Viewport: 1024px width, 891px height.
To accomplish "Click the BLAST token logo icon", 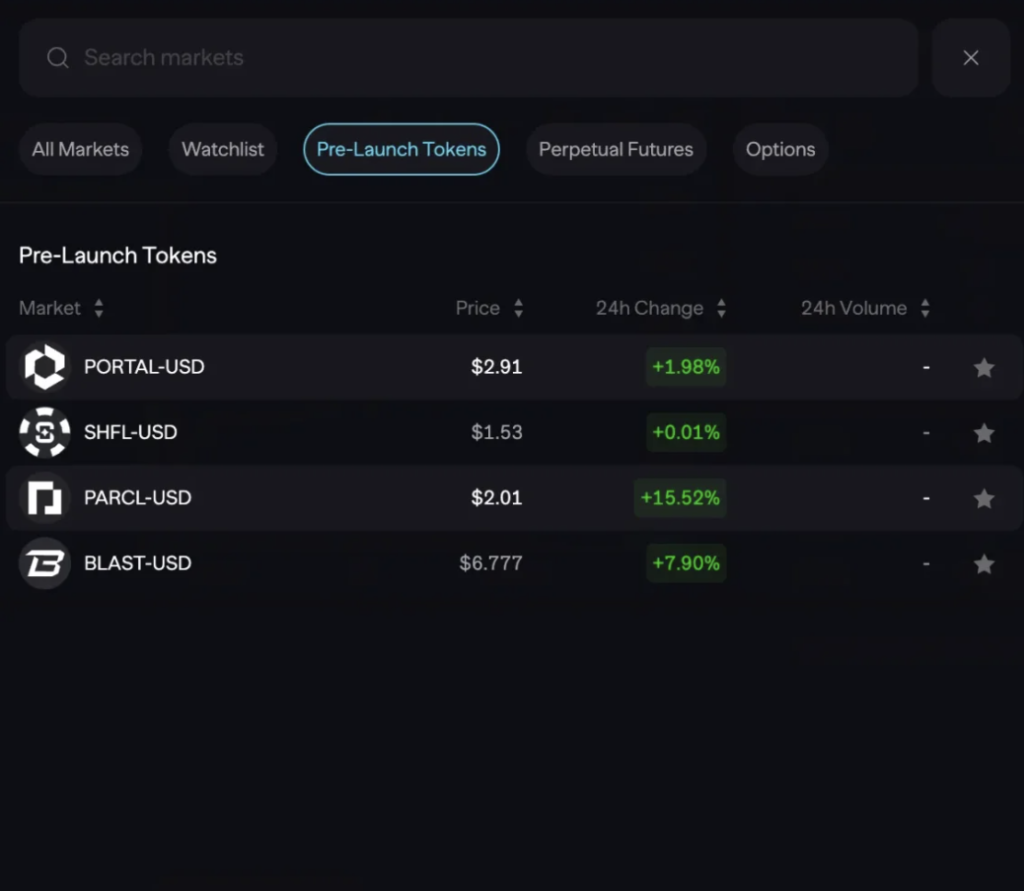I will click(x=45, y=563).
